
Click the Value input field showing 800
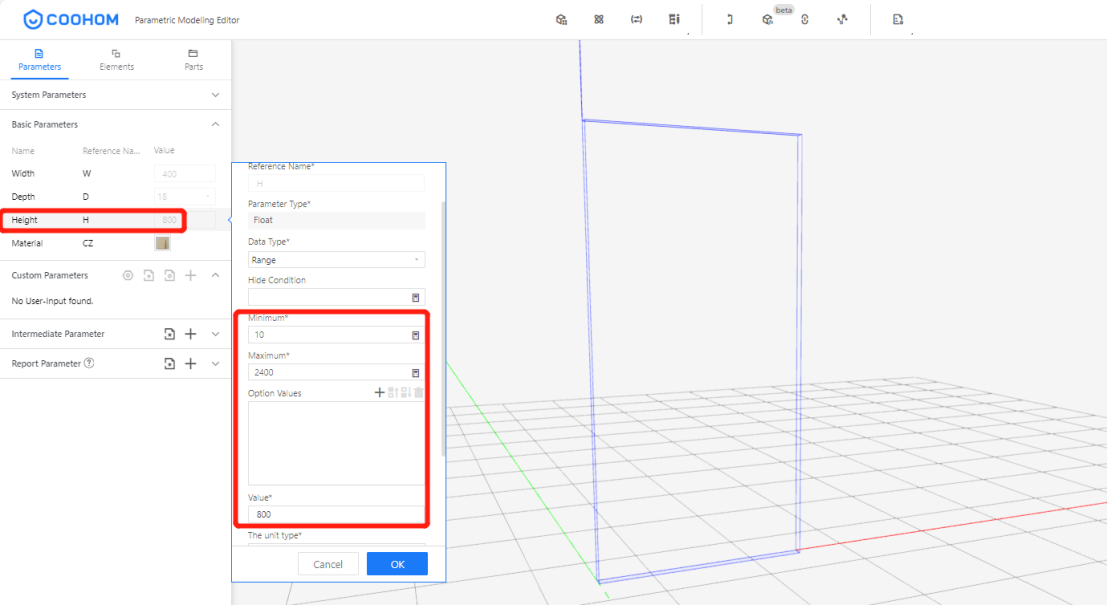[x=336, y=514]
